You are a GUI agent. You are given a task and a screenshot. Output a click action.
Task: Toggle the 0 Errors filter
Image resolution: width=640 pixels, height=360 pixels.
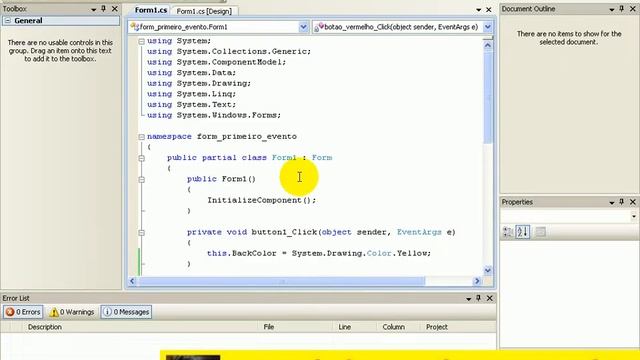click(23, 312)
